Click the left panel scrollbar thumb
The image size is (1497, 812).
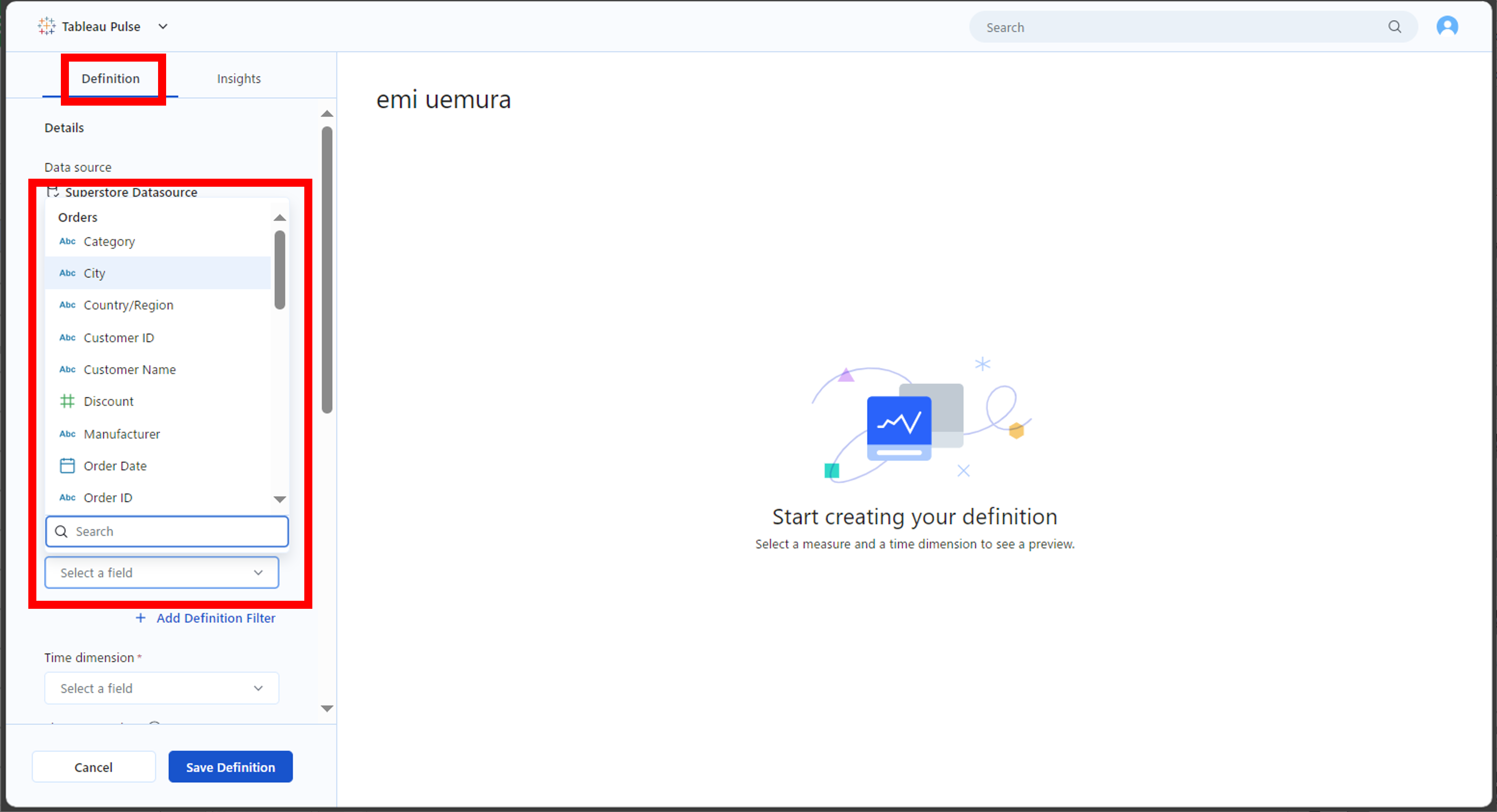(327, 270)
